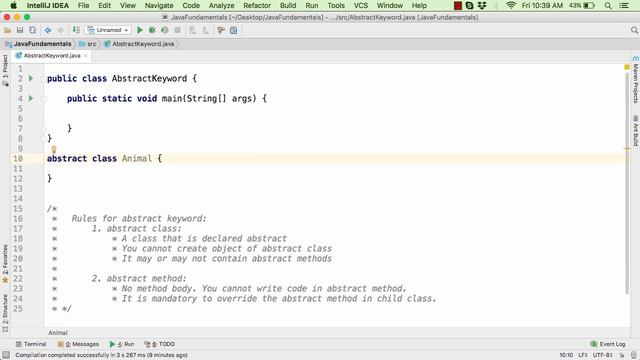Click the Back navigation arrow

pos(48,30)
